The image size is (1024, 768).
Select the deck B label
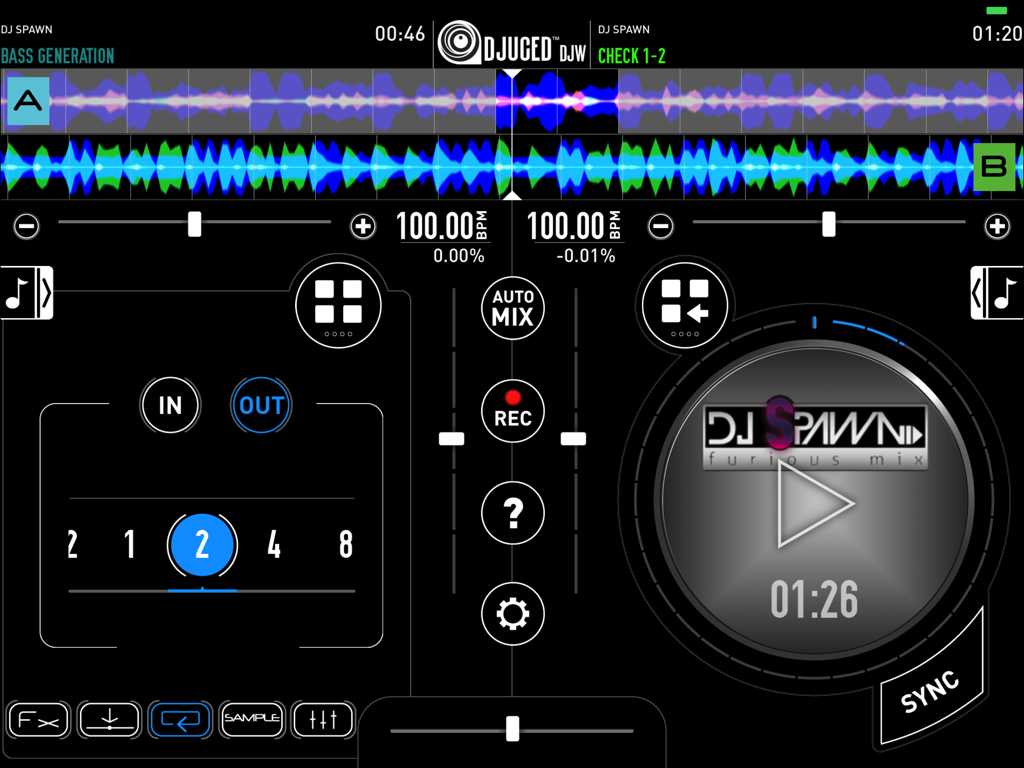pos(996,167)
